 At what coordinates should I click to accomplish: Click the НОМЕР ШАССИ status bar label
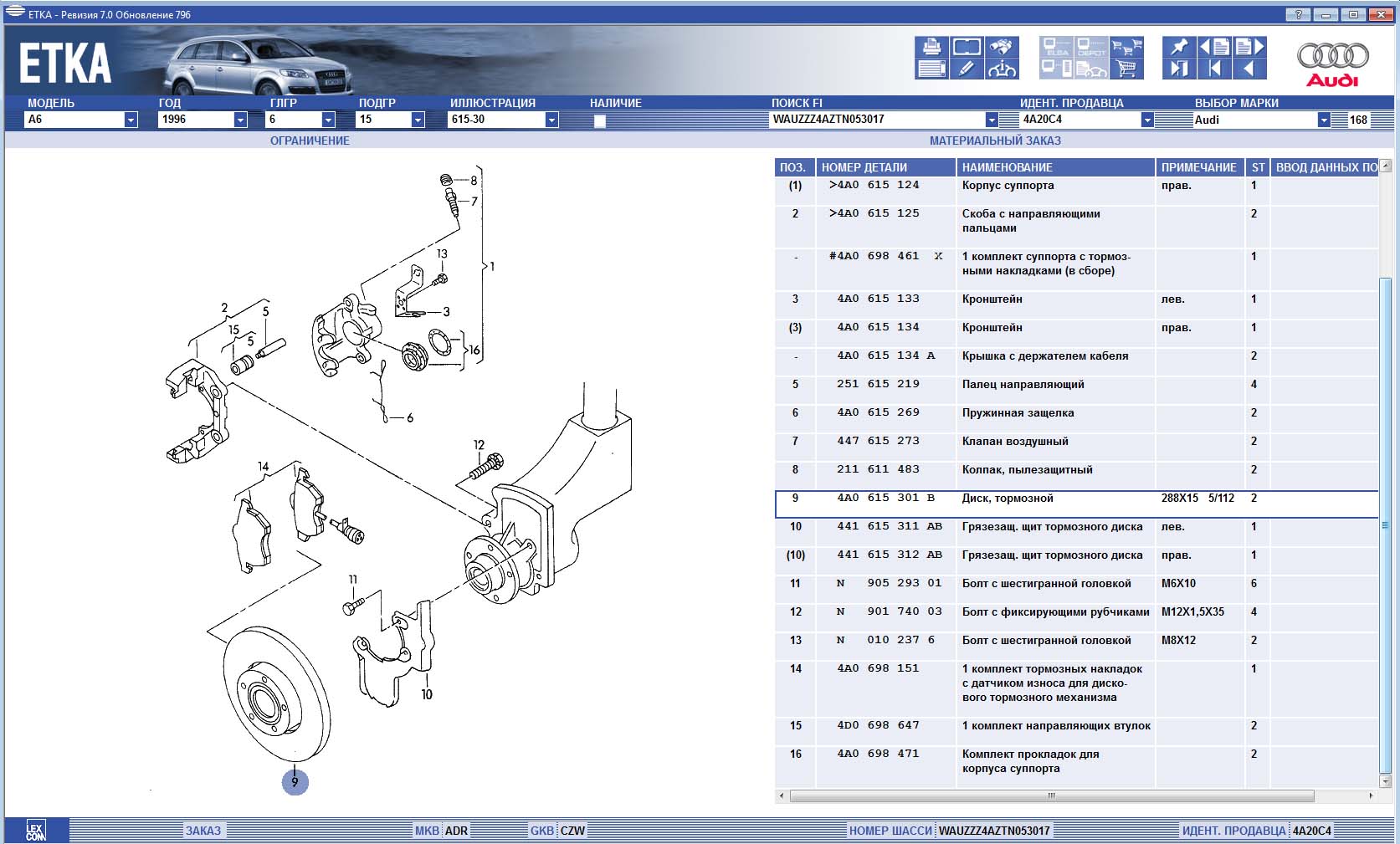(890, 831)
